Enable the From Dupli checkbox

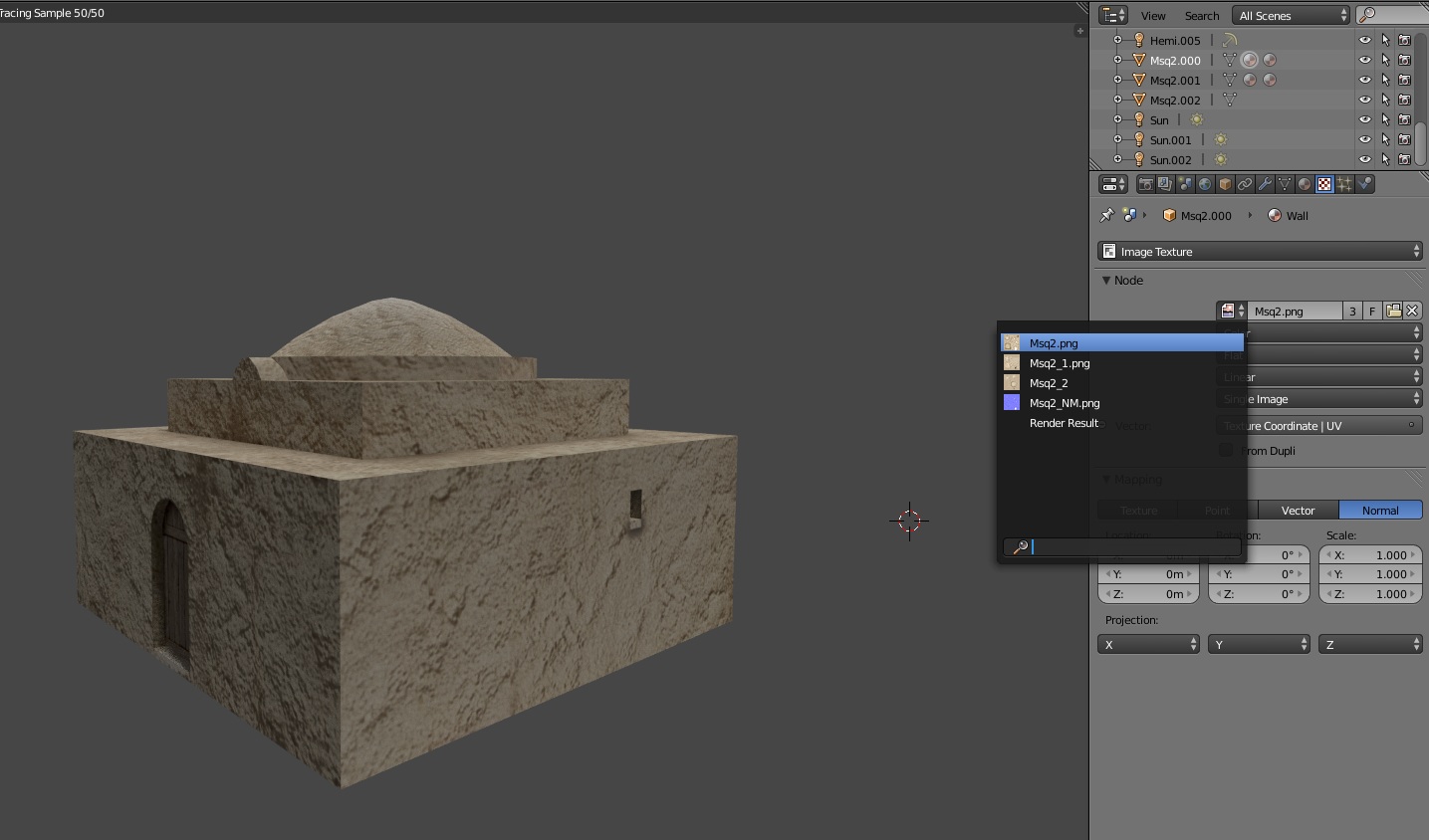[x=1226, y=450]
